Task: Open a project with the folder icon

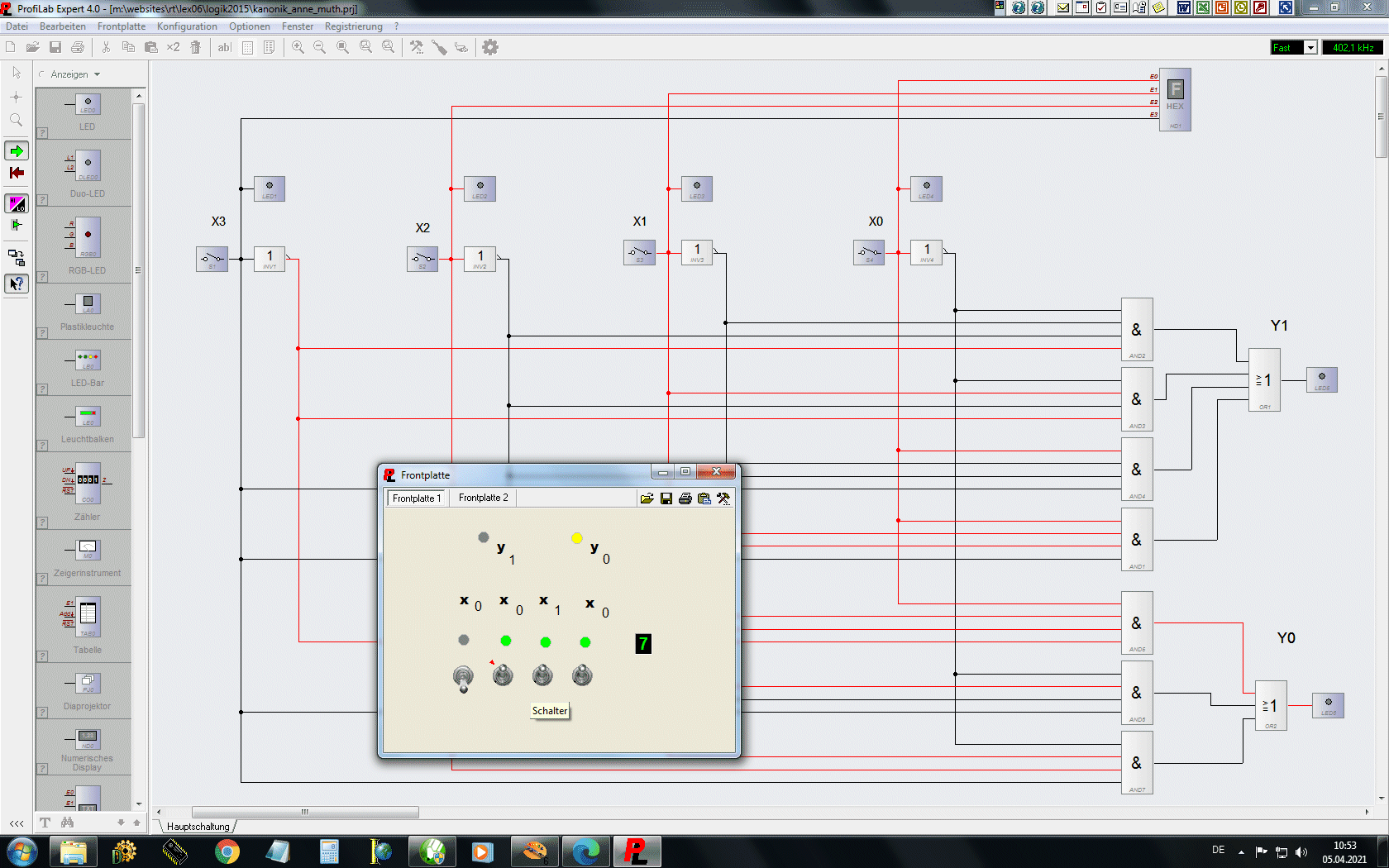Action: [x=32, y=47]
